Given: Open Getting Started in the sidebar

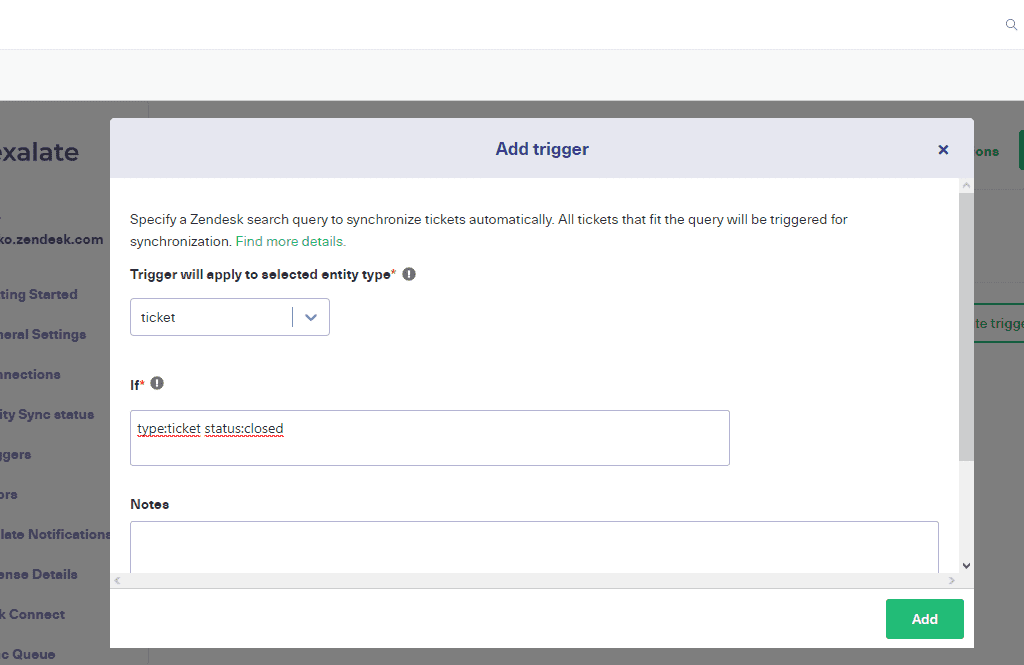Looking at the screenshot, I should point(39,295).
